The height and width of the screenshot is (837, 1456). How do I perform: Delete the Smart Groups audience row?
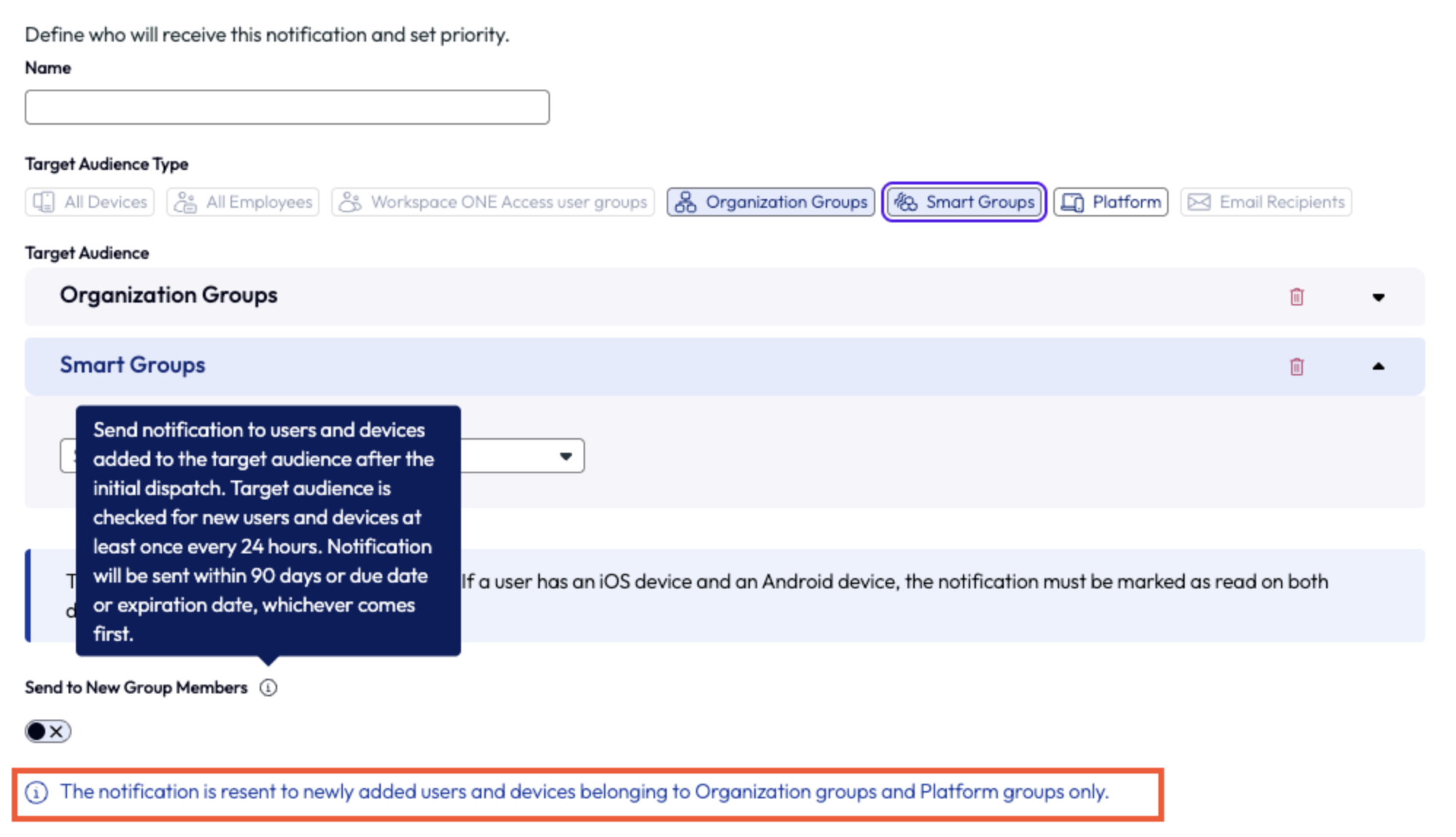pyautogui.click(x=1296, y=366)
